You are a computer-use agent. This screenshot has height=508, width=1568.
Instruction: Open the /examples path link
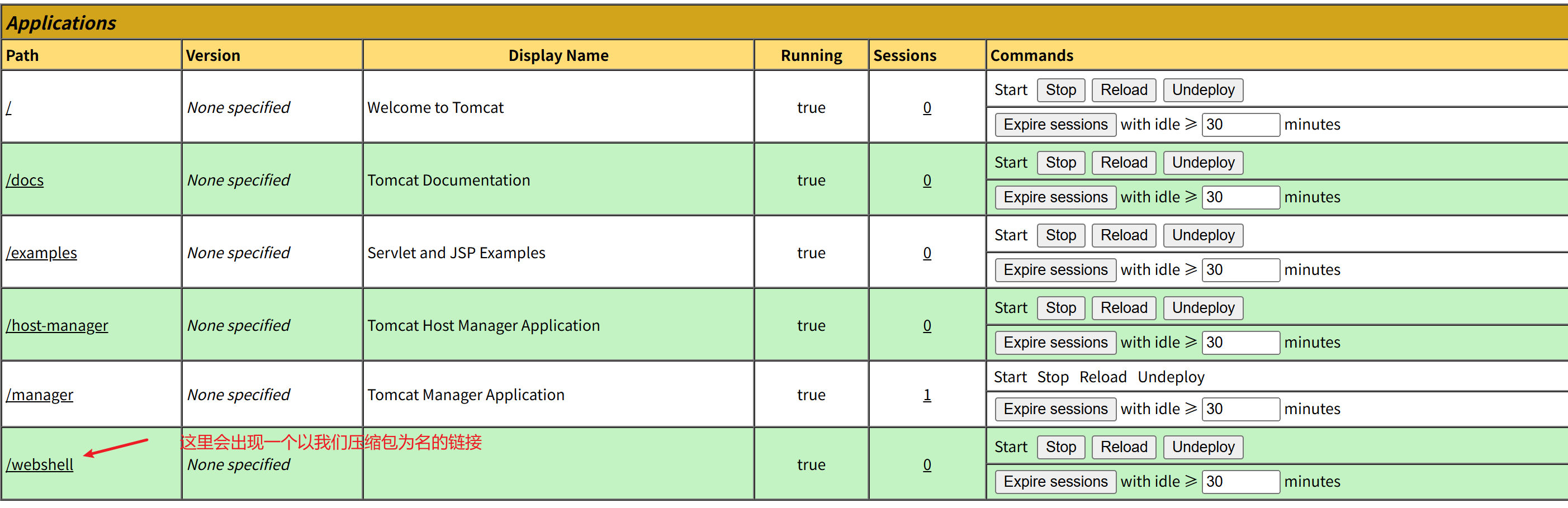(41, 253)
